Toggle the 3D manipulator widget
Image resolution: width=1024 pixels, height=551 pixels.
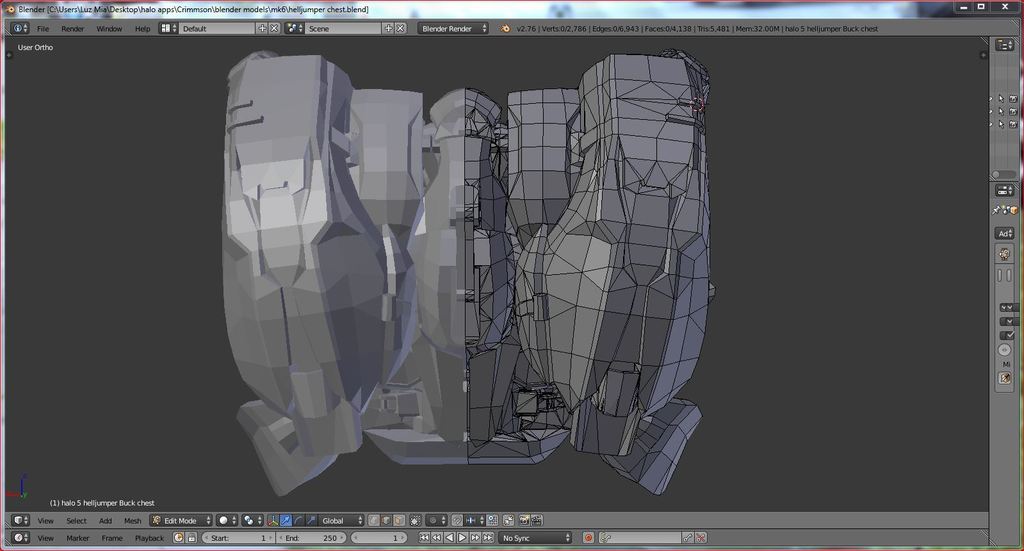(x=273, y=520)
